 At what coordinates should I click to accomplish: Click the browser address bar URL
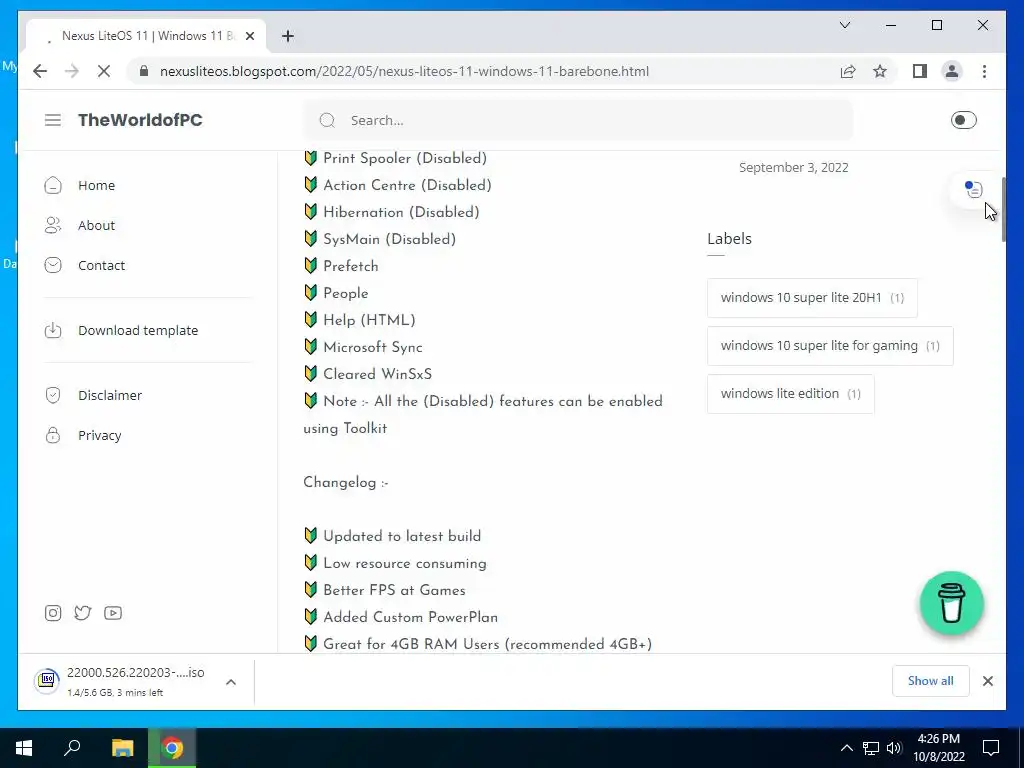click(404, 71)
